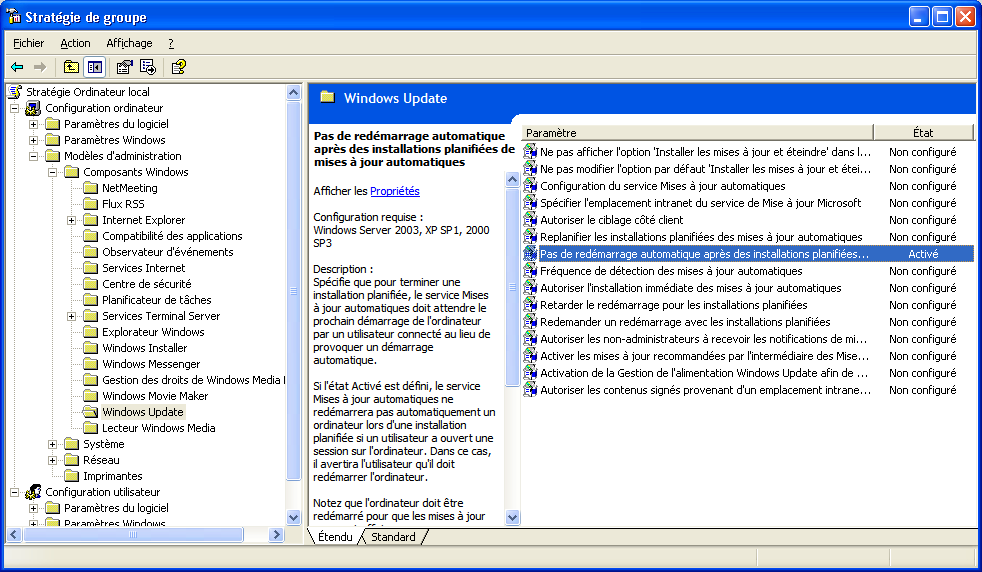Select 'Retarder le redémarrage' policy setting
Image resolution: width=982 pixels, height=572 pixels.
pos(673,305)
